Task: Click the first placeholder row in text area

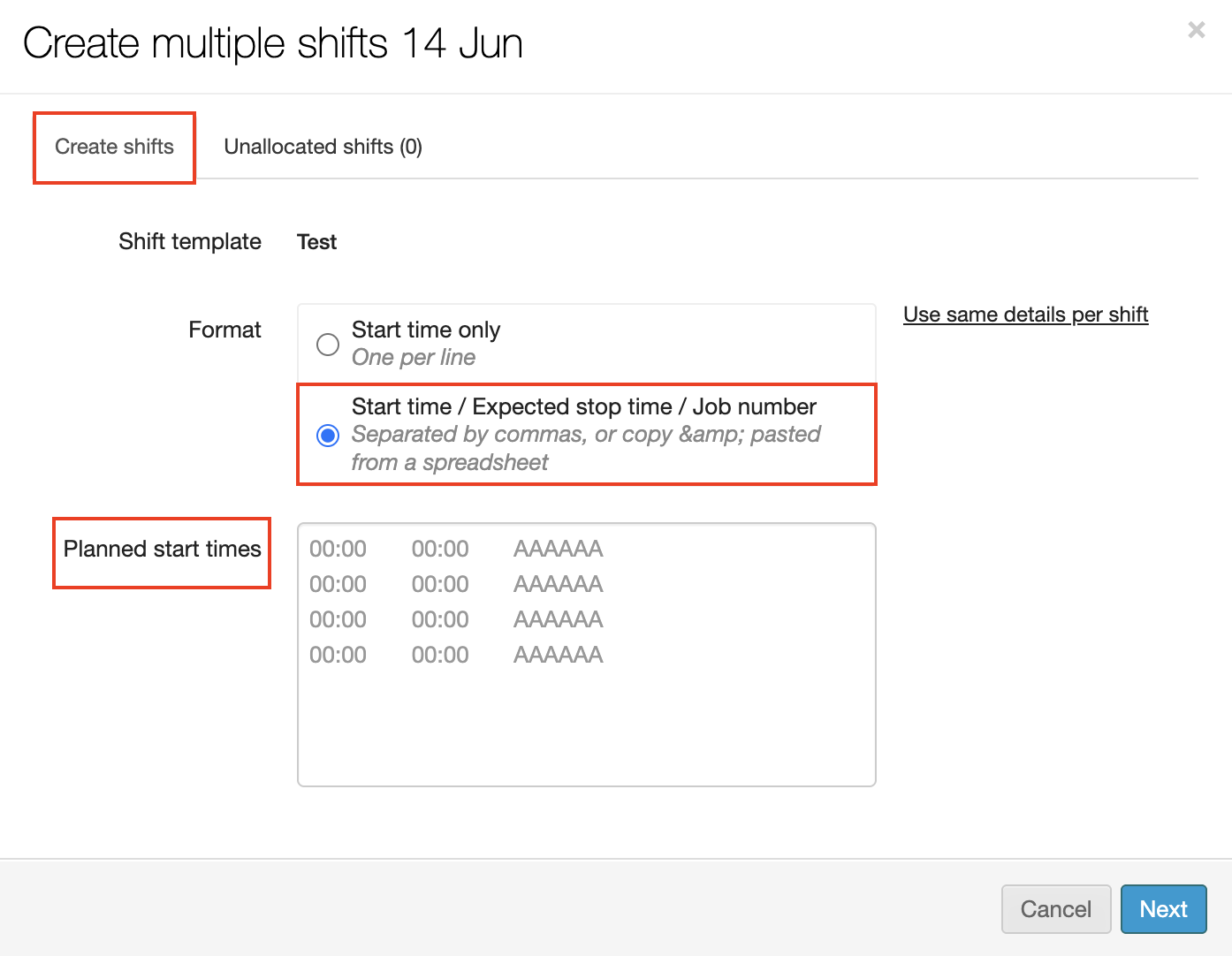Action: click(455, 550)
